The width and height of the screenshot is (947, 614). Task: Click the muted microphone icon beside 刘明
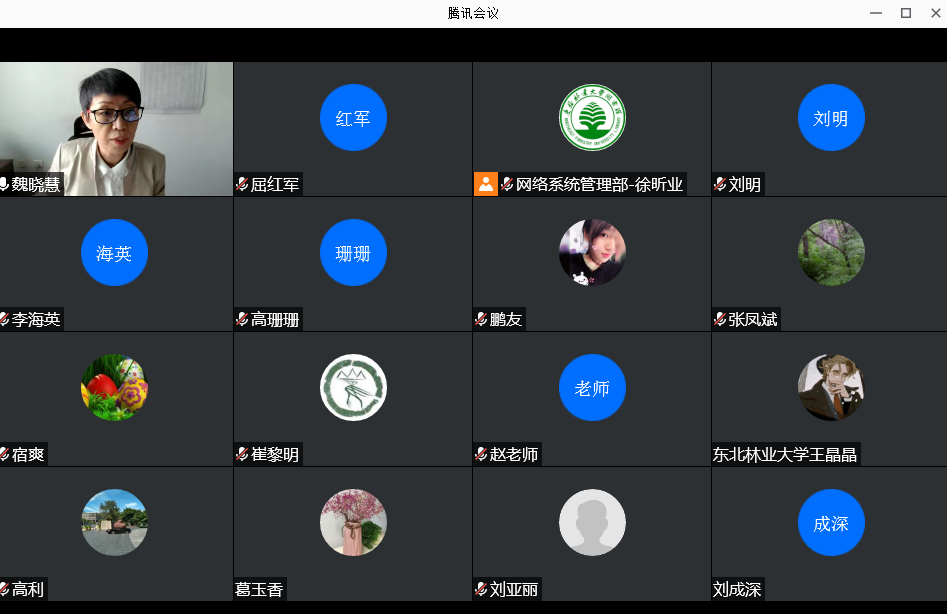(720, 184)
